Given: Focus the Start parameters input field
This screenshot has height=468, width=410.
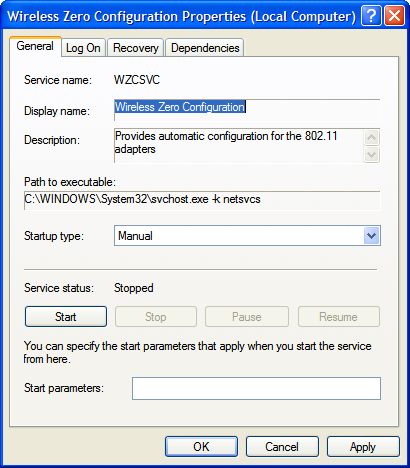Looking at the screenshot, I should (256, 388).
